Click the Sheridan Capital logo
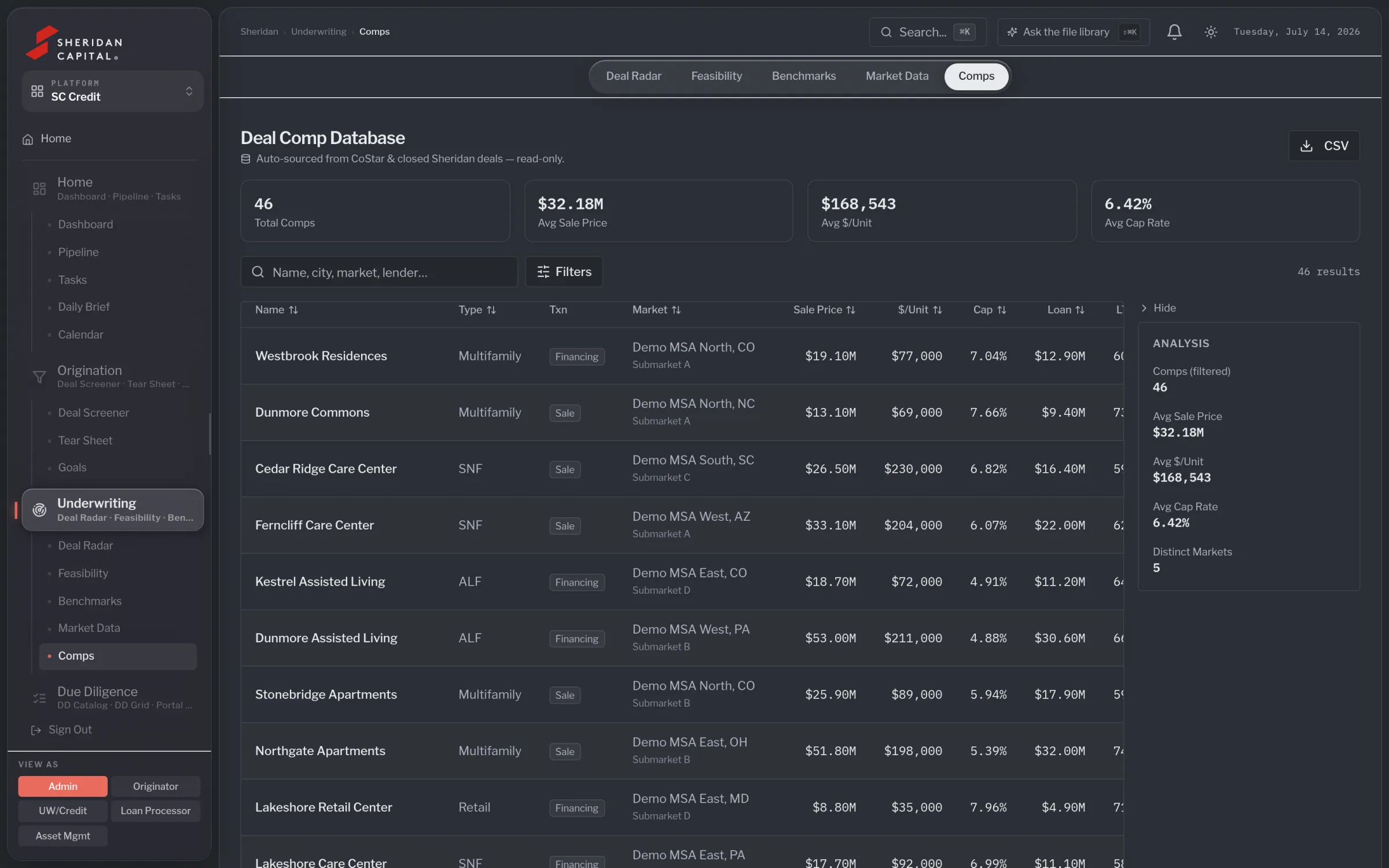Image resolution: width=1389 pixels, height=868 pixels. [x=74, y=43]
